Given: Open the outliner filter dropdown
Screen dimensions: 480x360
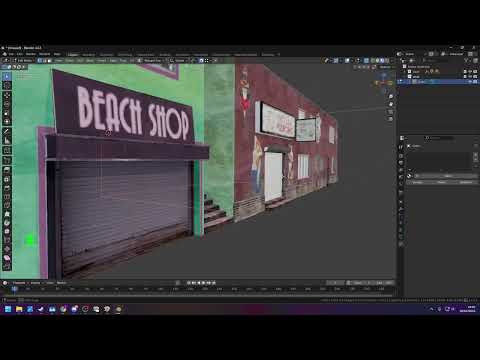Looking at the screenshot, I should pyautogui.click(x=468, y=60).
